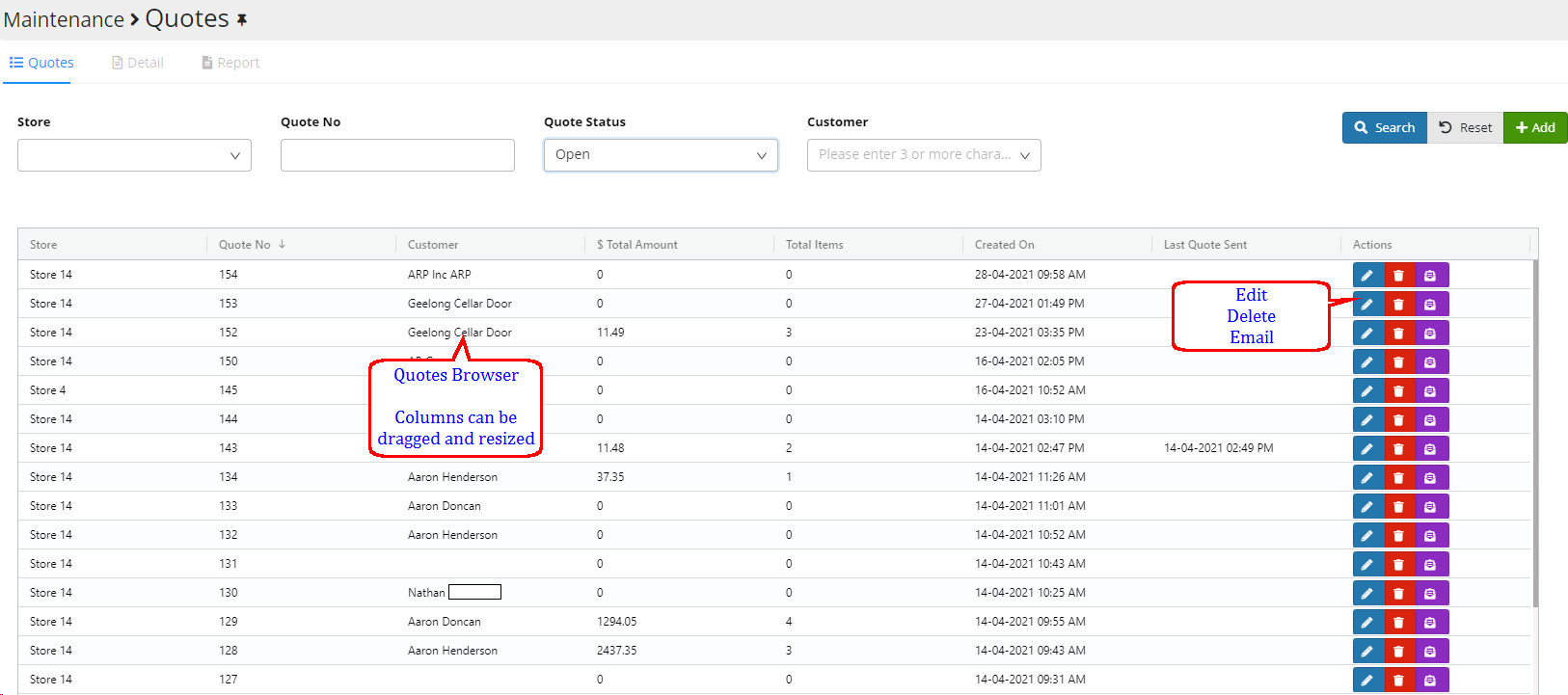Email quote 154 using purple icon
This screenshot has width=1568, height=695.
coord(1431,276)
